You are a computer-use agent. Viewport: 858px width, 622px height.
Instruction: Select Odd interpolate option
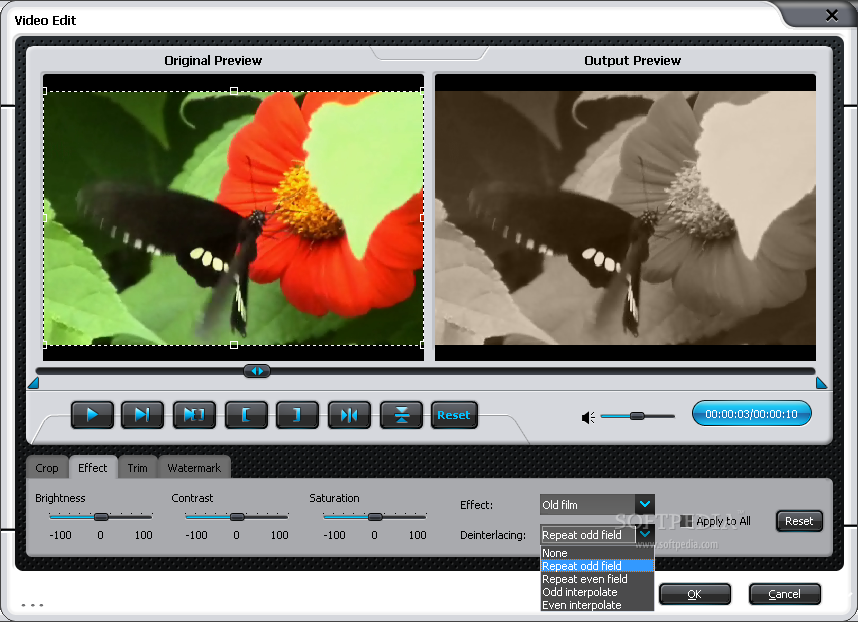click(x=597, y=592)
